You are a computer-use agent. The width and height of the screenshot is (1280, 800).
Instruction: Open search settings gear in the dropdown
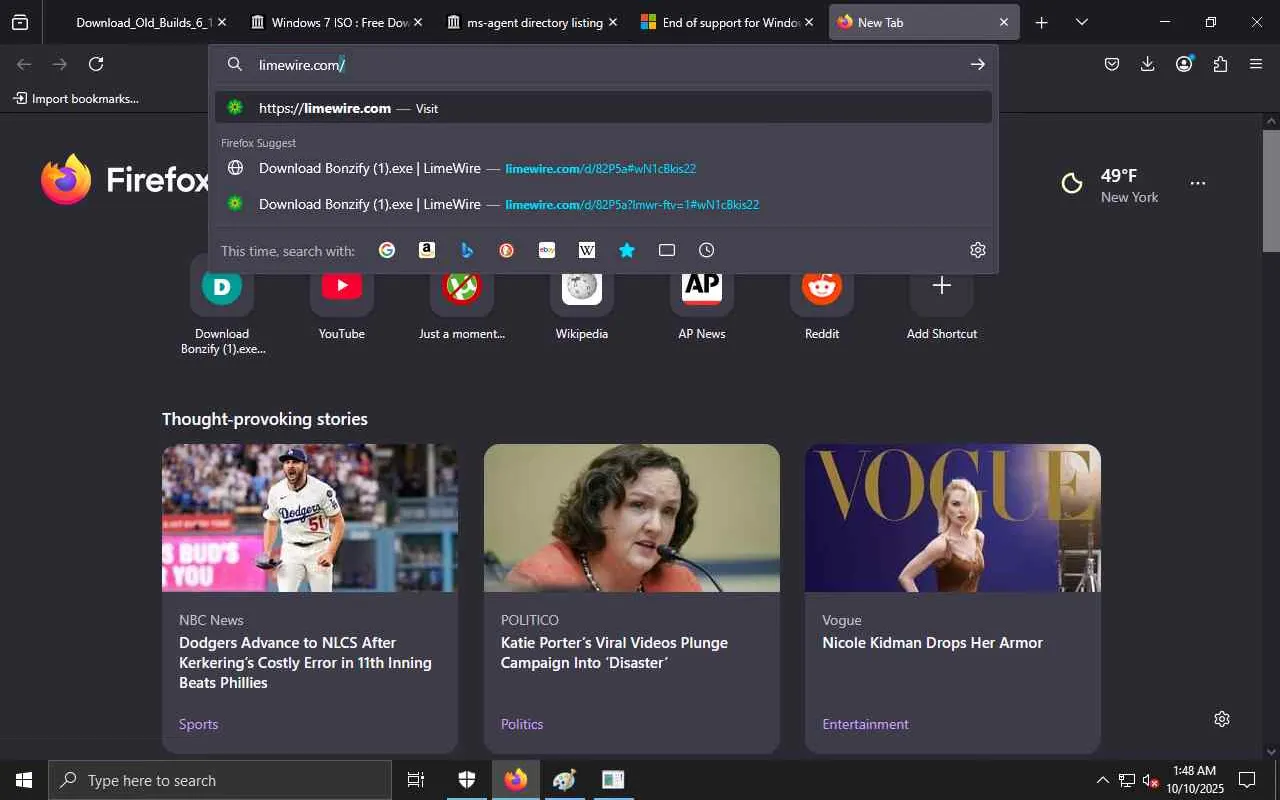tap(978, 250)
